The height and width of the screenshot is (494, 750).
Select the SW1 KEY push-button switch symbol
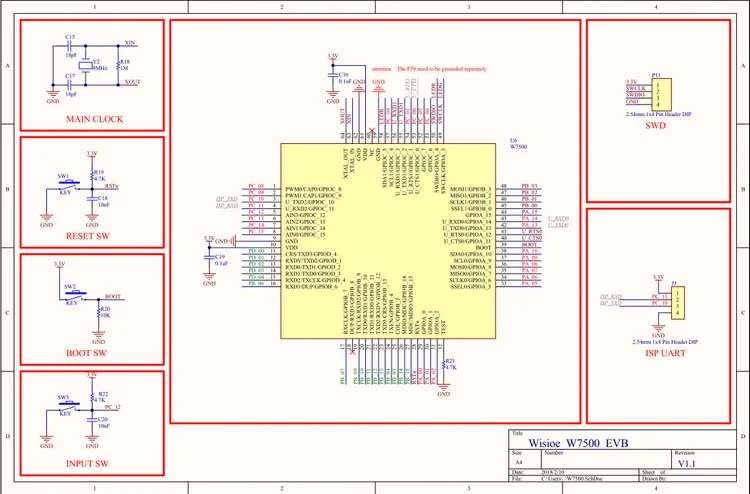[x=69, y=184]
